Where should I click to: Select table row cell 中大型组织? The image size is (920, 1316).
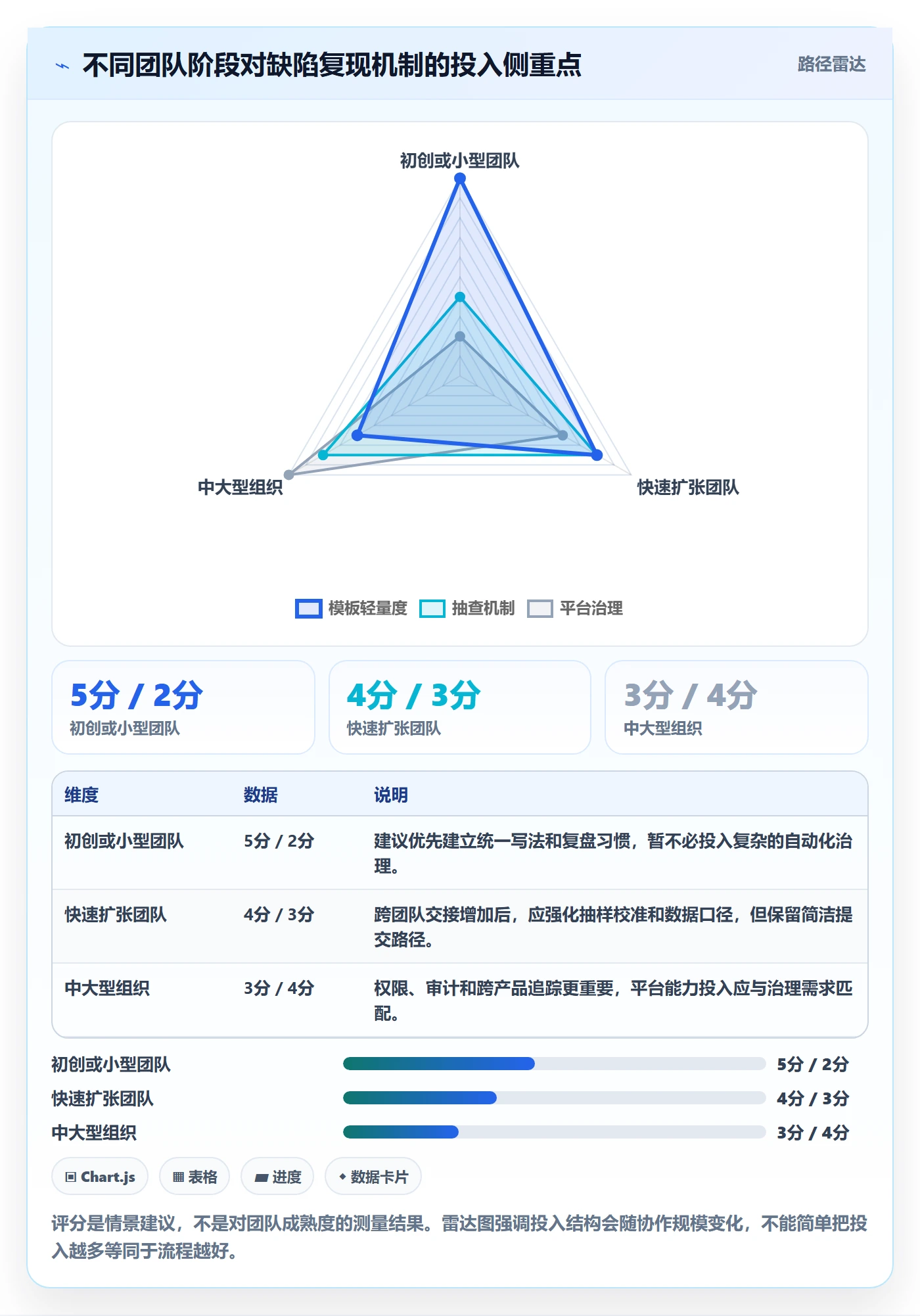pos(107,988)
